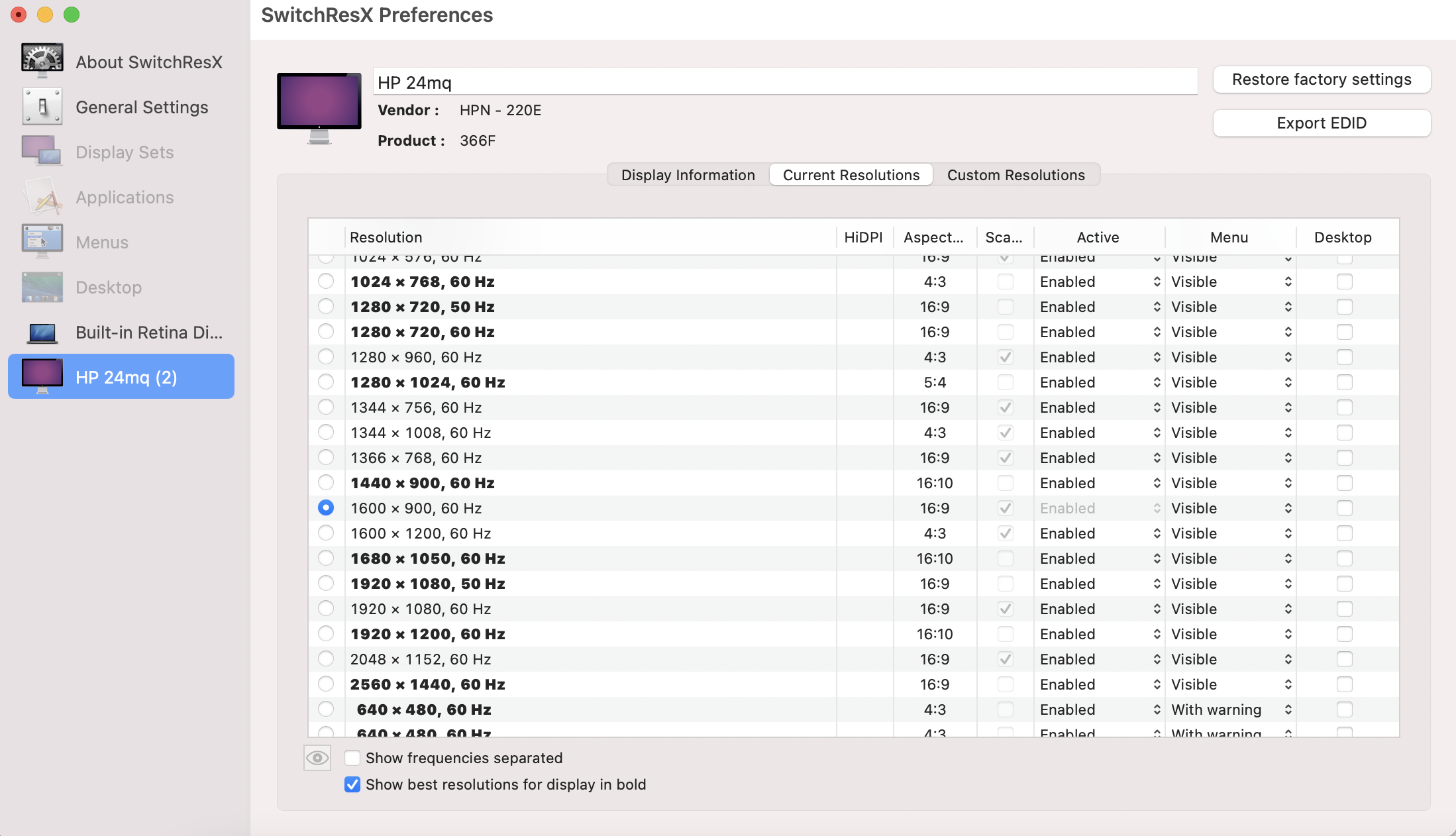Image resolution: width=1456 pixels, height=836 pixels.
Task: Switch to Display Information tab
Action: point(688,175)
